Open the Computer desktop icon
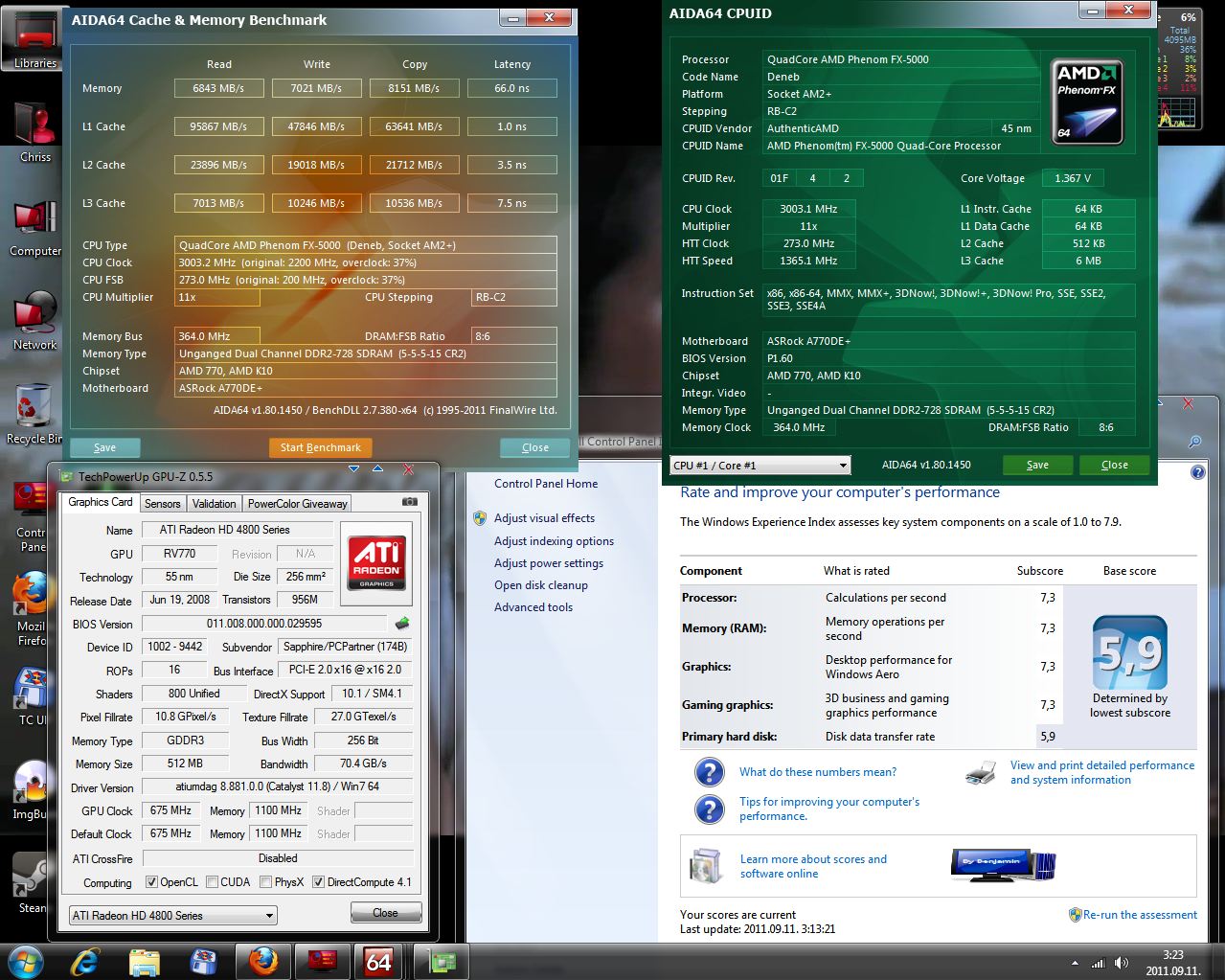The width and height of the screenshot is (1225, 980). pos(35,226)
